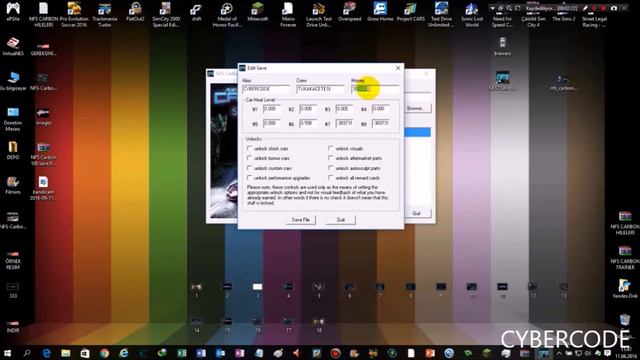Click the taskbar search magnifier
This screenshot has height=360, width=640.
(27, 353)
